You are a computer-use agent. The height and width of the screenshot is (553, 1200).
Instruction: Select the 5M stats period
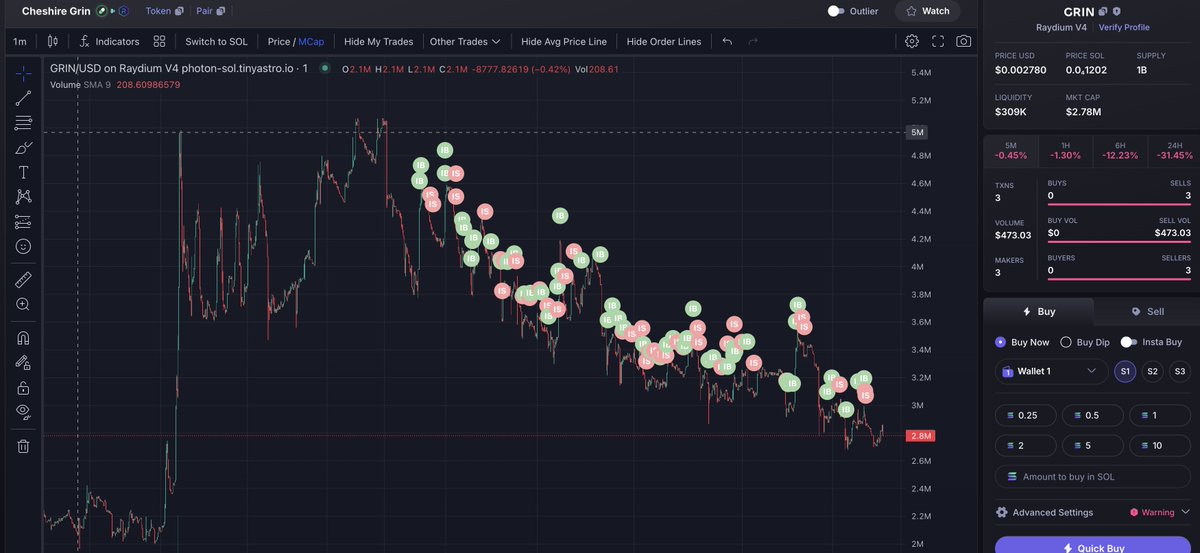pos(1011,150)
